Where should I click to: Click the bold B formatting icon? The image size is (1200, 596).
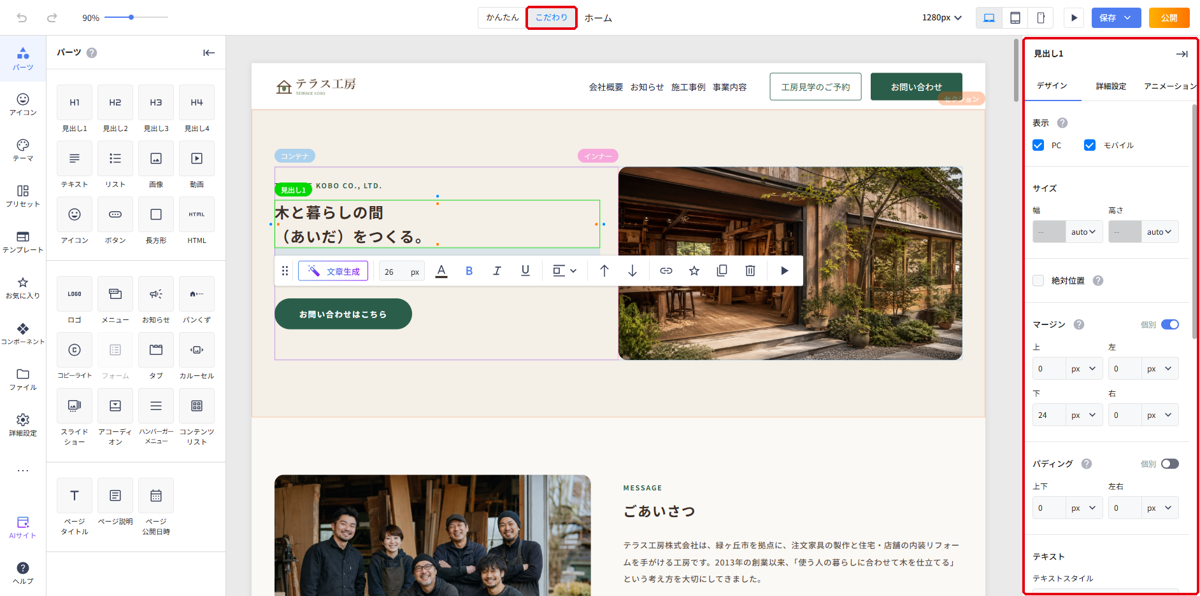click(469, 271)
